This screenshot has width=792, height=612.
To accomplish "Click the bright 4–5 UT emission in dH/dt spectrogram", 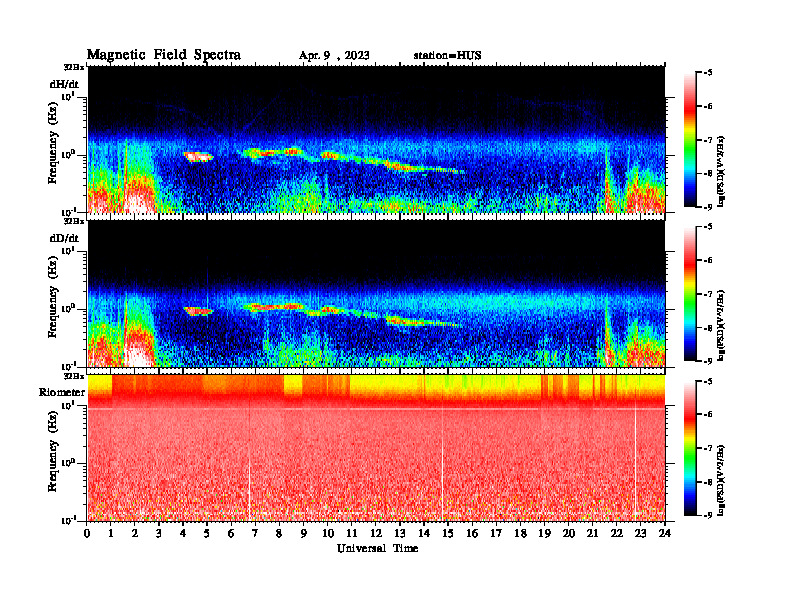I will click(198, 157).
